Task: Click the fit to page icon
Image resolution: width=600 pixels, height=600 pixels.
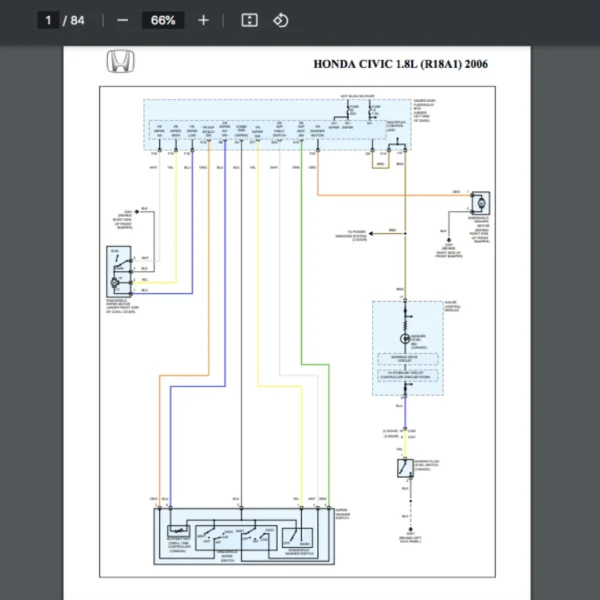Action: [249, 20]
